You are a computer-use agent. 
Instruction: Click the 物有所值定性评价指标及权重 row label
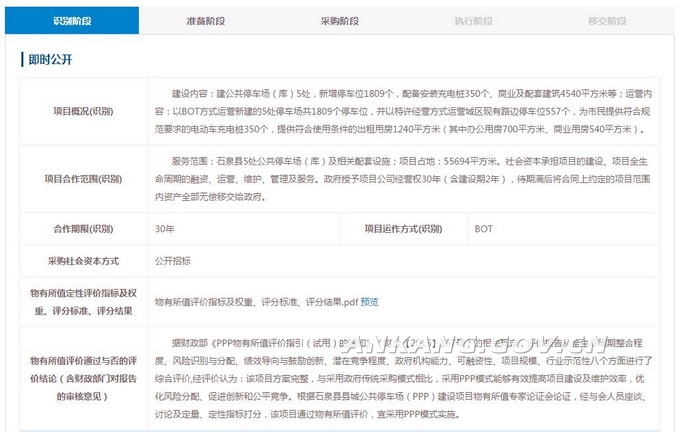[83, 302]
